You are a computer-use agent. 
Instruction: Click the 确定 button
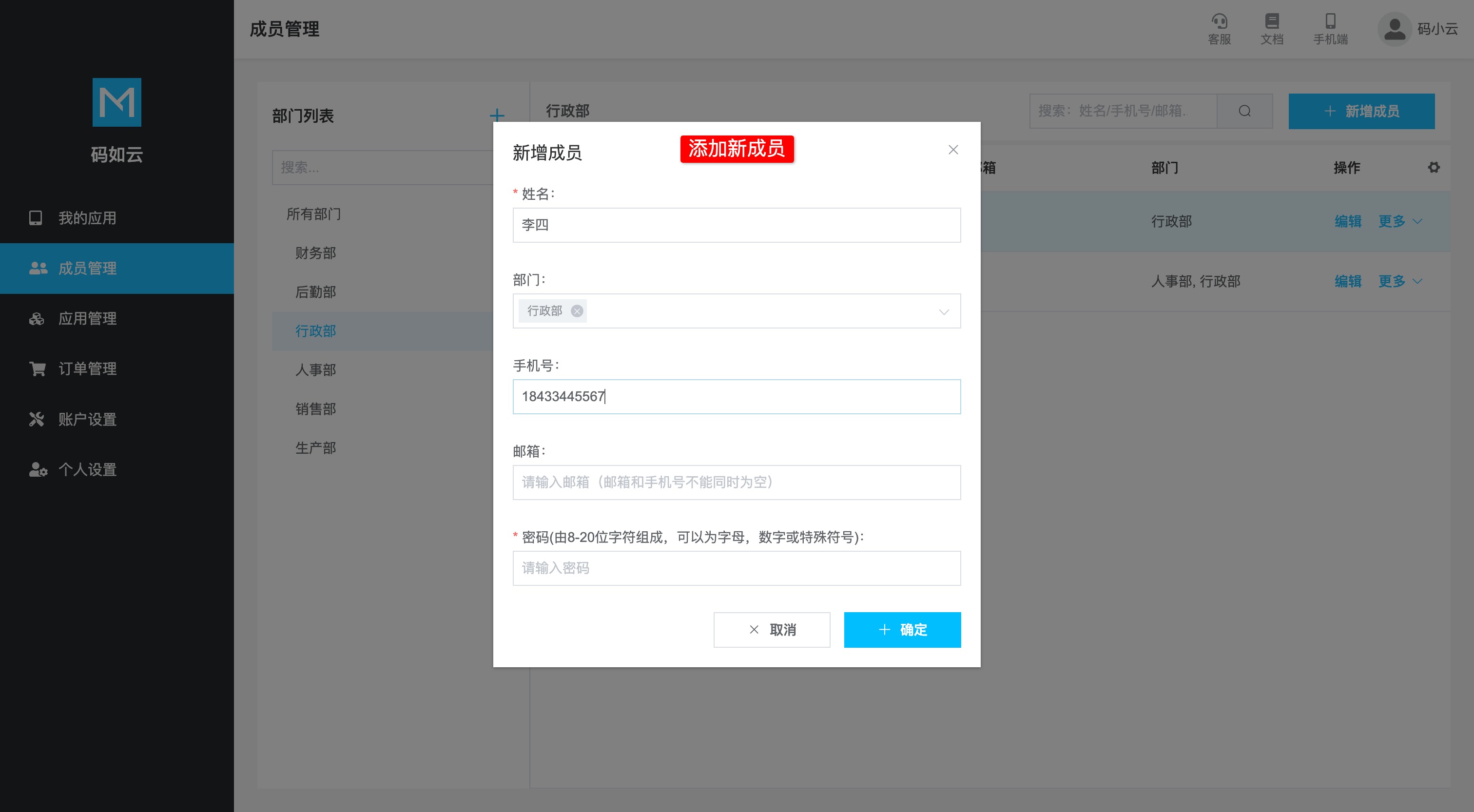[902, 629]
